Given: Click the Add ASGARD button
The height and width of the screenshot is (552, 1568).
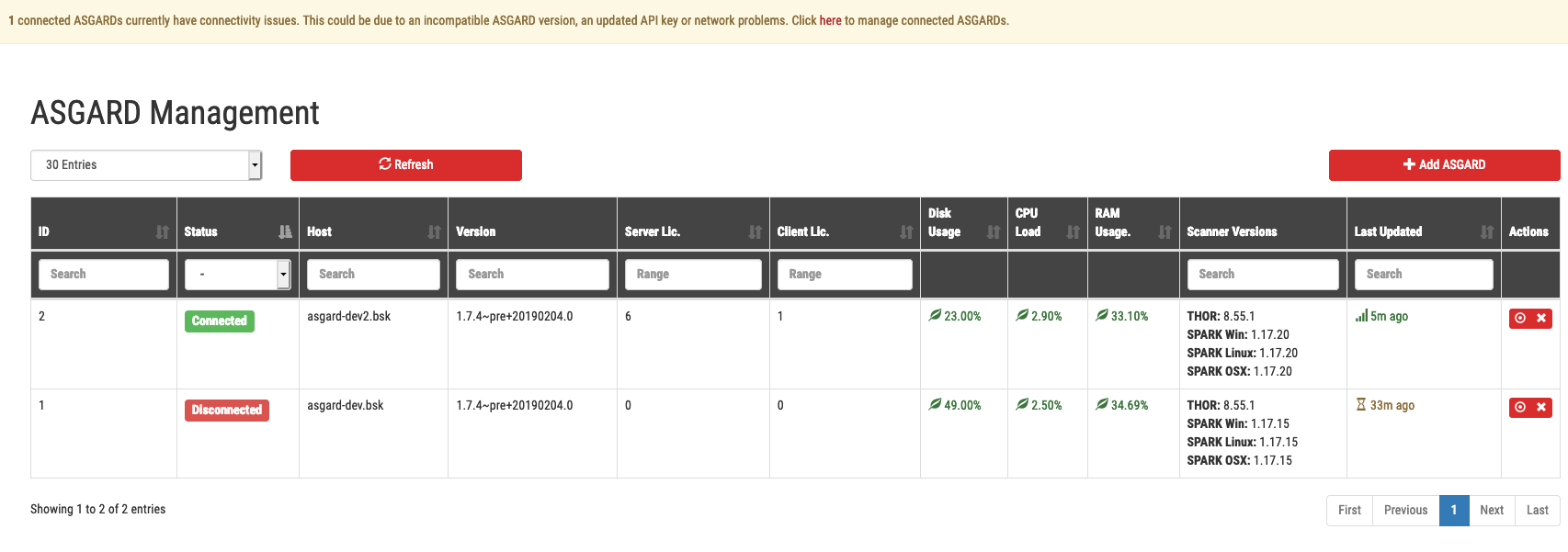Looking at the screenshot, I should click(x=1444, y=165).
